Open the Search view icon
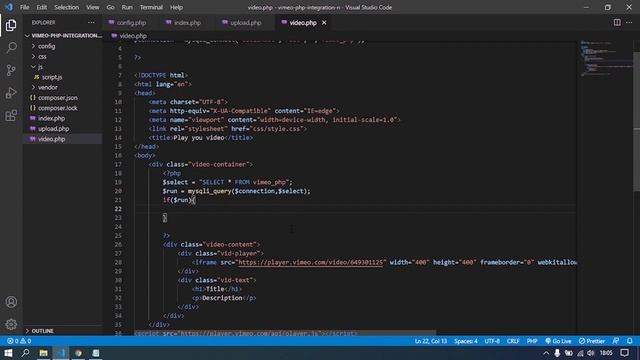640x360 pixels. (11, 47)
